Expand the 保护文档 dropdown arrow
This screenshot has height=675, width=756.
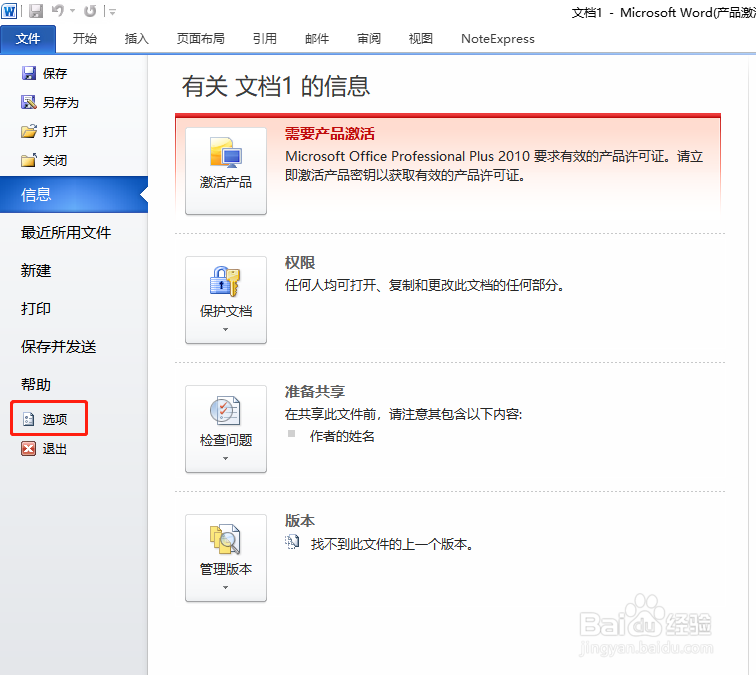point(226,329)
